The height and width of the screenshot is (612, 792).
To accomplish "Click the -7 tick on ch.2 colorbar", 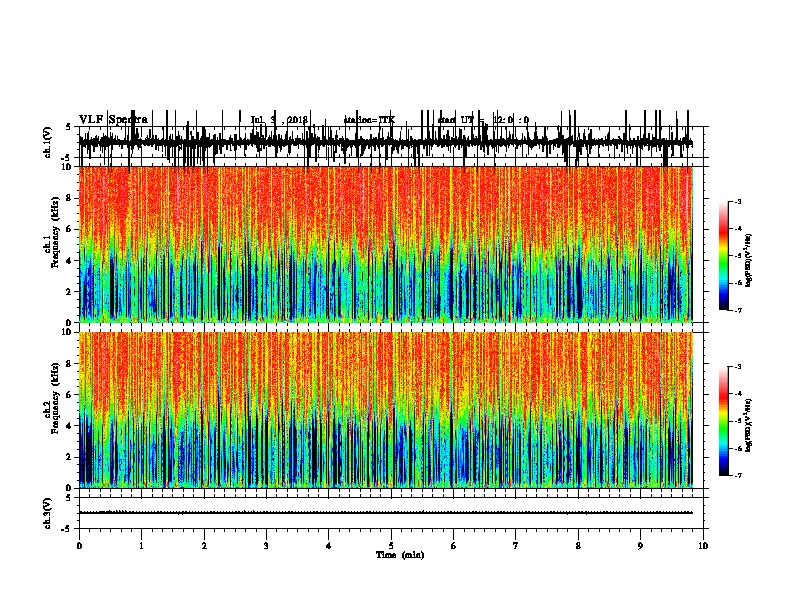I will tap(737, 475).
